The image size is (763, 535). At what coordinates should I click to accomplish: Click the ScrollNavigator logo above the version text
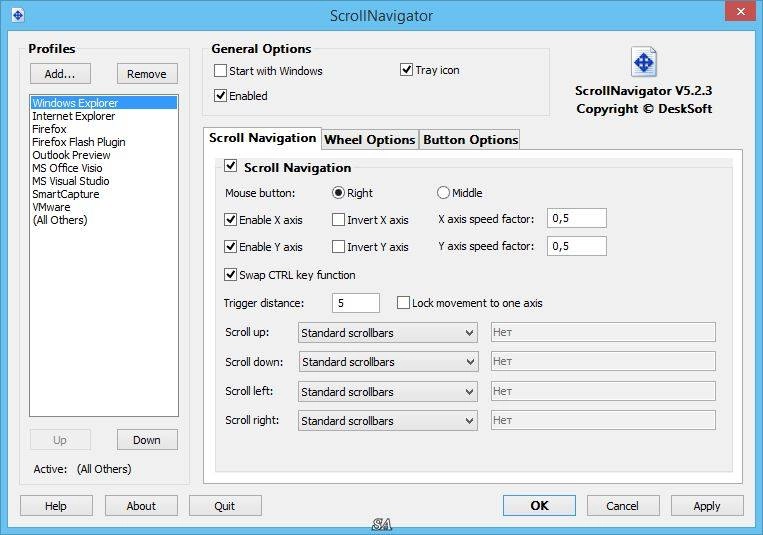[x=644, y=62]
